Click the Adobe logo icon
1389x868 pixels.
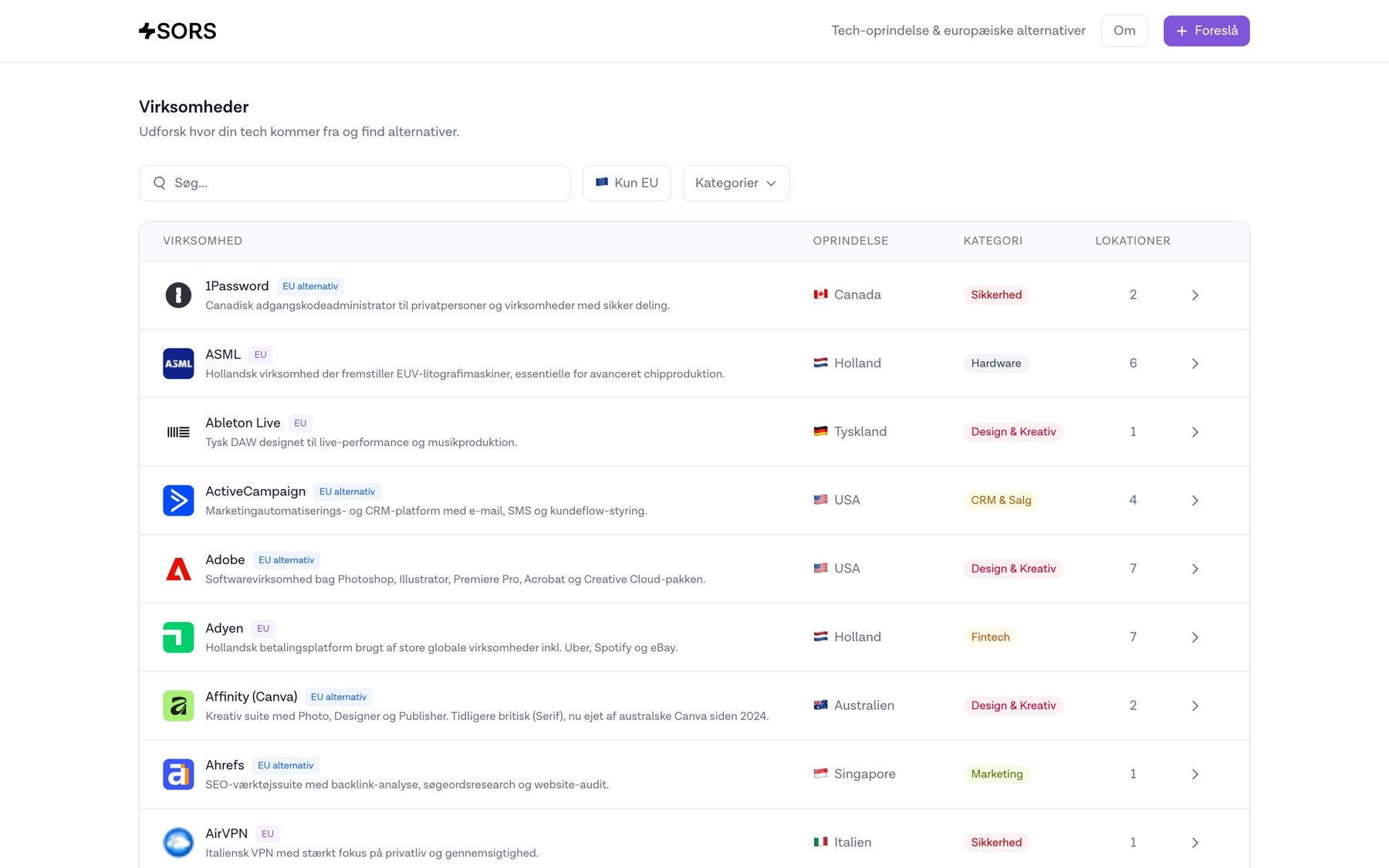coord(178,569)
